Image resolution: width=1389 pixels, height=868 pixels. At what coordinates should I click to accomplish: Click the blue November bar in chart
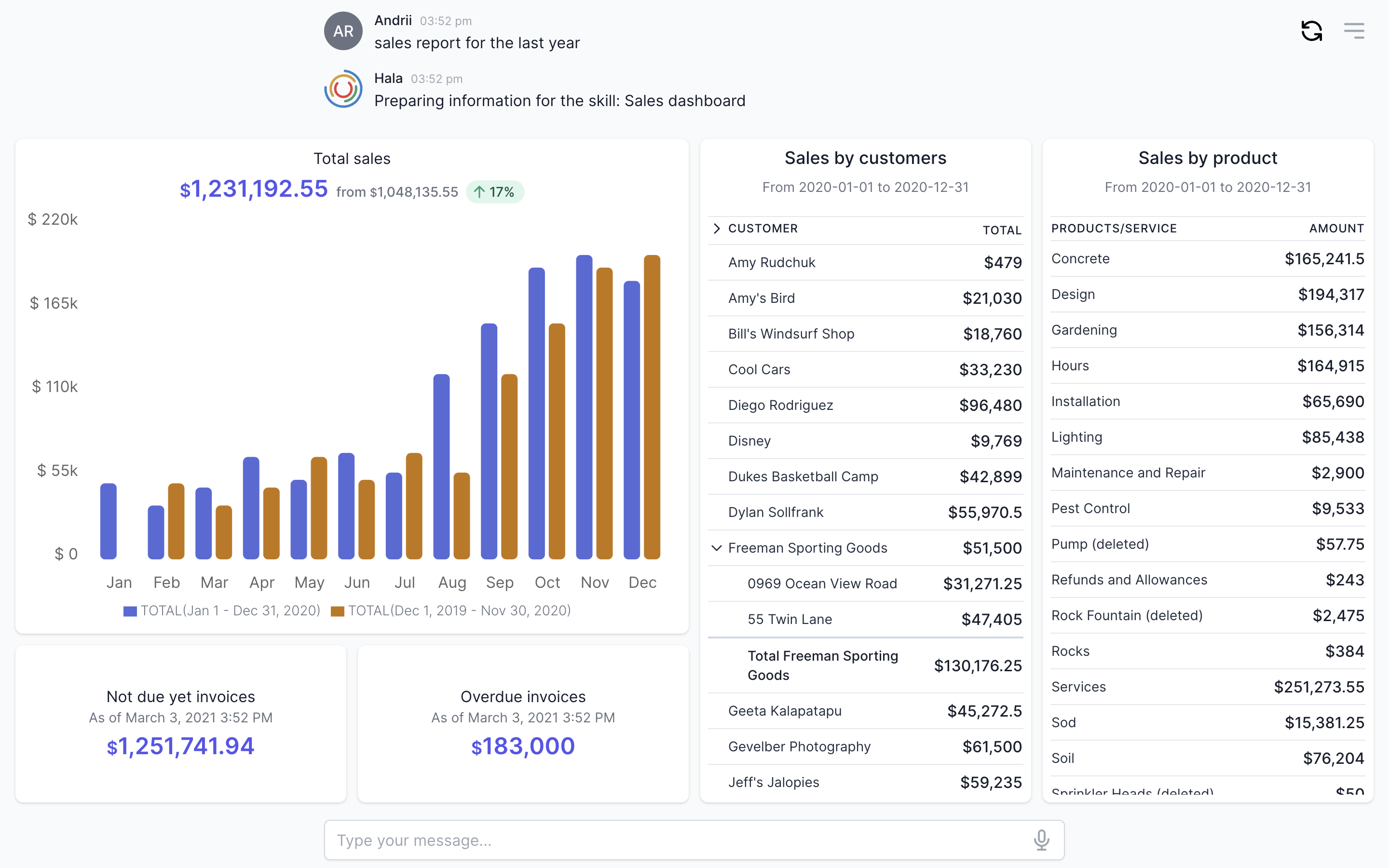[585, 407]
